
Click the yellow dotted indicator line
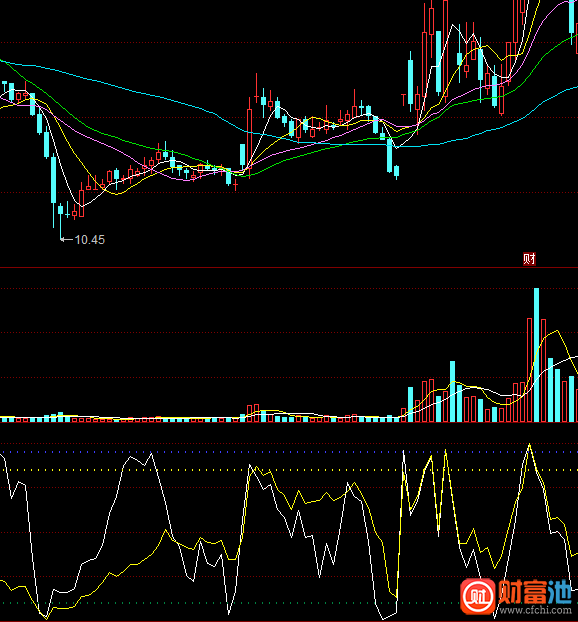click(x=289, y=470)
